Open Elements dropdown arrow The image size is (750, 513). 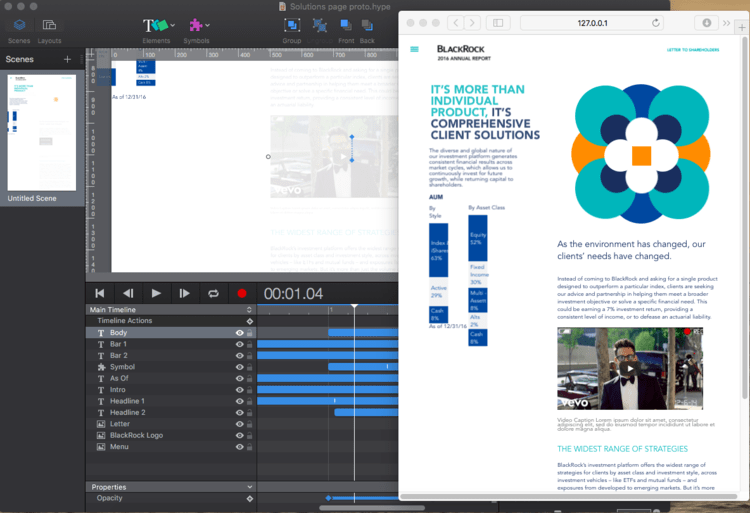(173, 25)
